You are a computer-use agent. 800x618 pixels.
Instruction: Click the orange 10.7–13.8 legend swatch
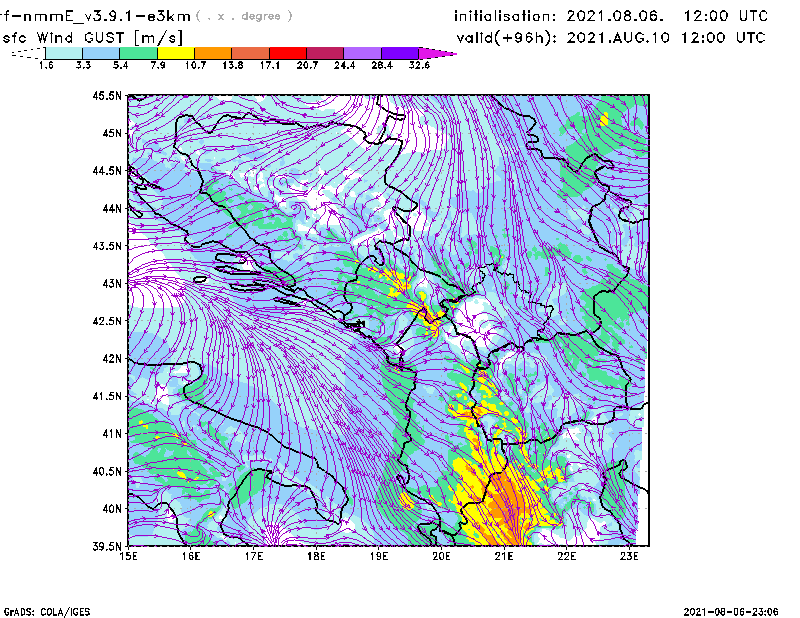click(213, 53)
